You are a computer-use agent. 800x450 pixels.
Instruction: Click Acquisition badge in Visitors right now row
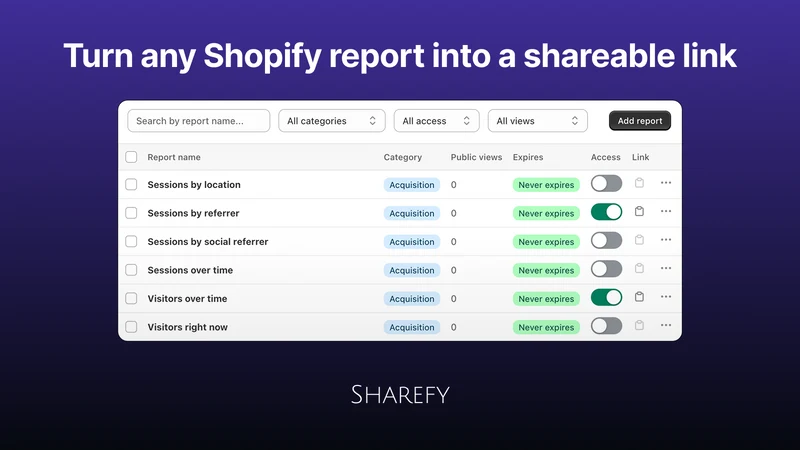[x=412, y=327]
